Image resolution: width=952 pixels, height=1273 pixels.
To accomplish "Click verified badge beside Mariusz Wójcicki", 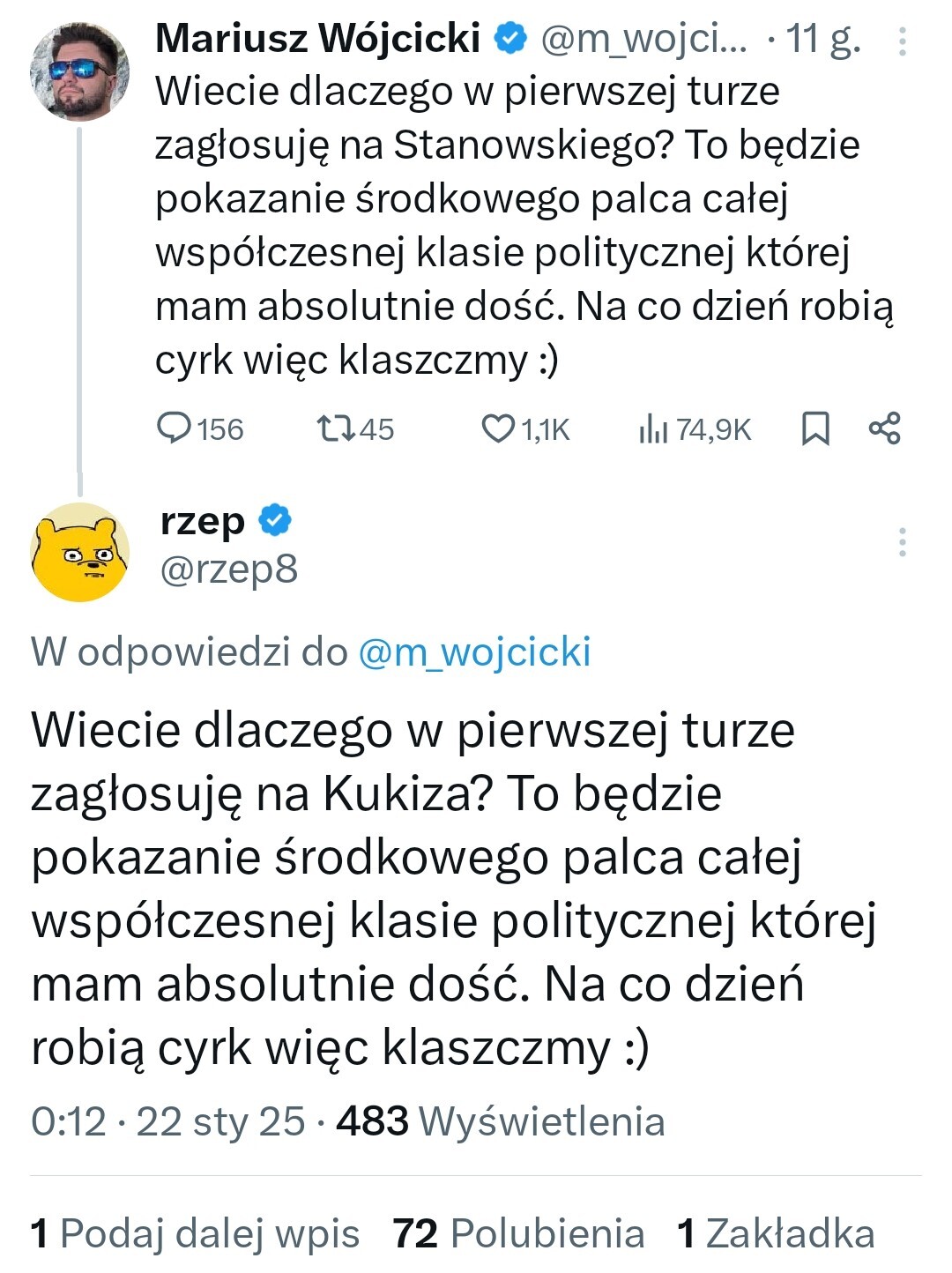I will (x=510, y=38).
